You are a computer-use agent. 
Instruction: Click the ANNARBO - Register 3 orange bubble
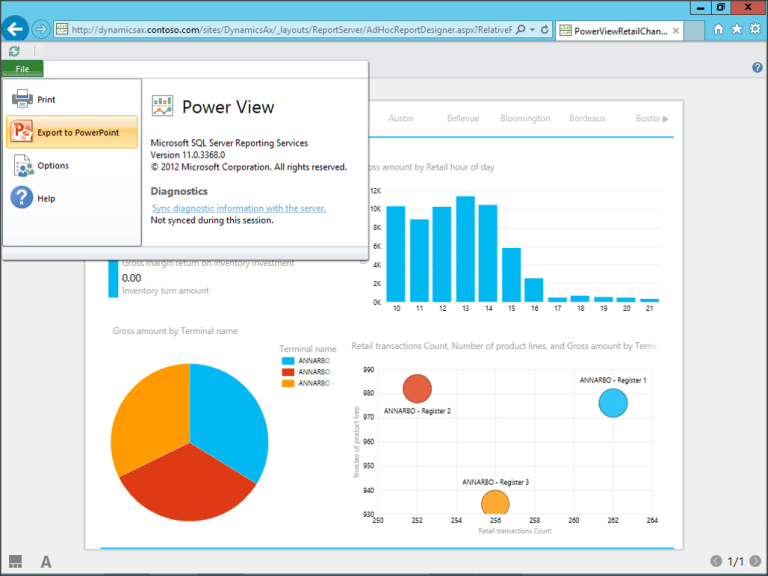click(x=495, y=503)
